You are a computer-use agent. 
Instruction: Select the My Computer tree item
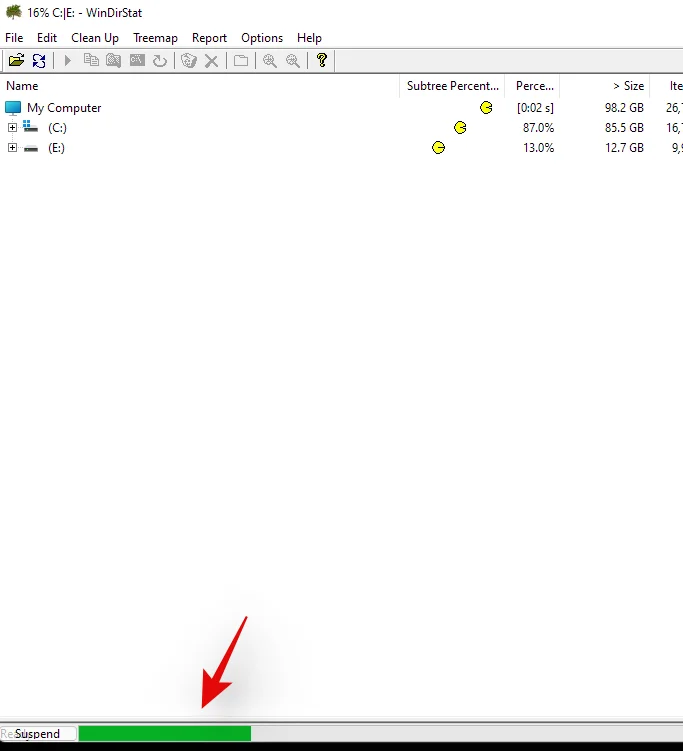[x=63, y=108]
